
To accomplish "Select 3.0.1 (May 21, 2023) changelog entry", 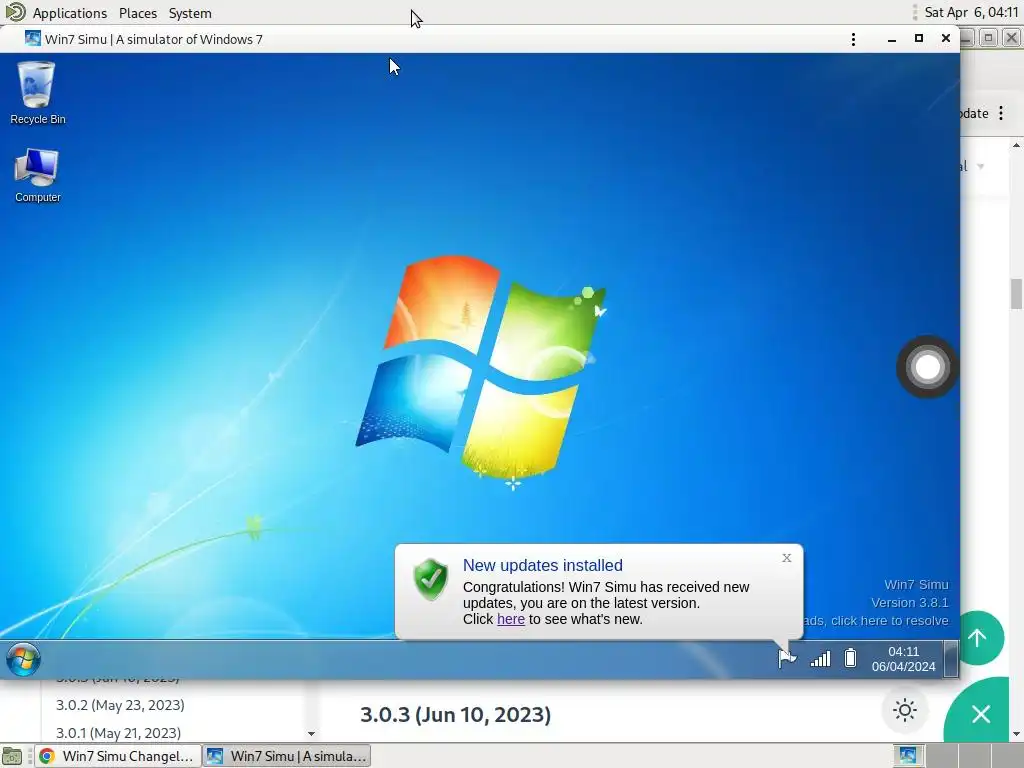I will (118, 733).
